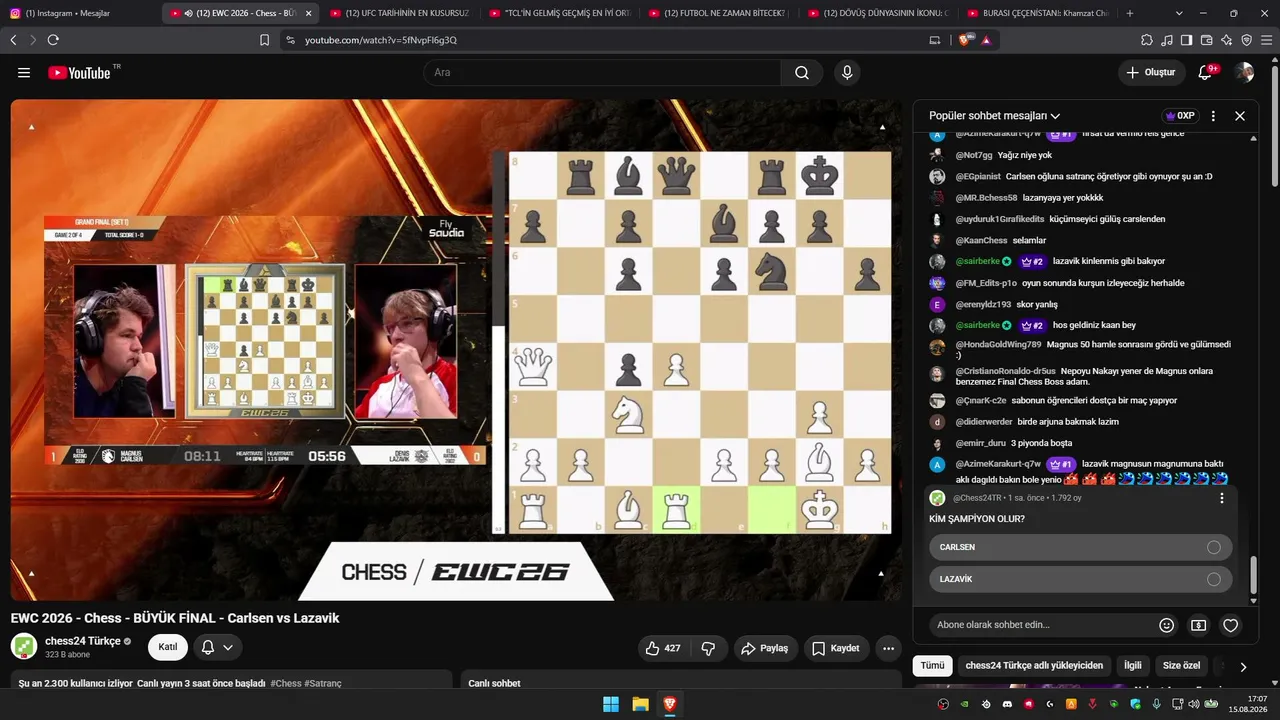Open the chess24 Türkçe channel link

[83, 641]
